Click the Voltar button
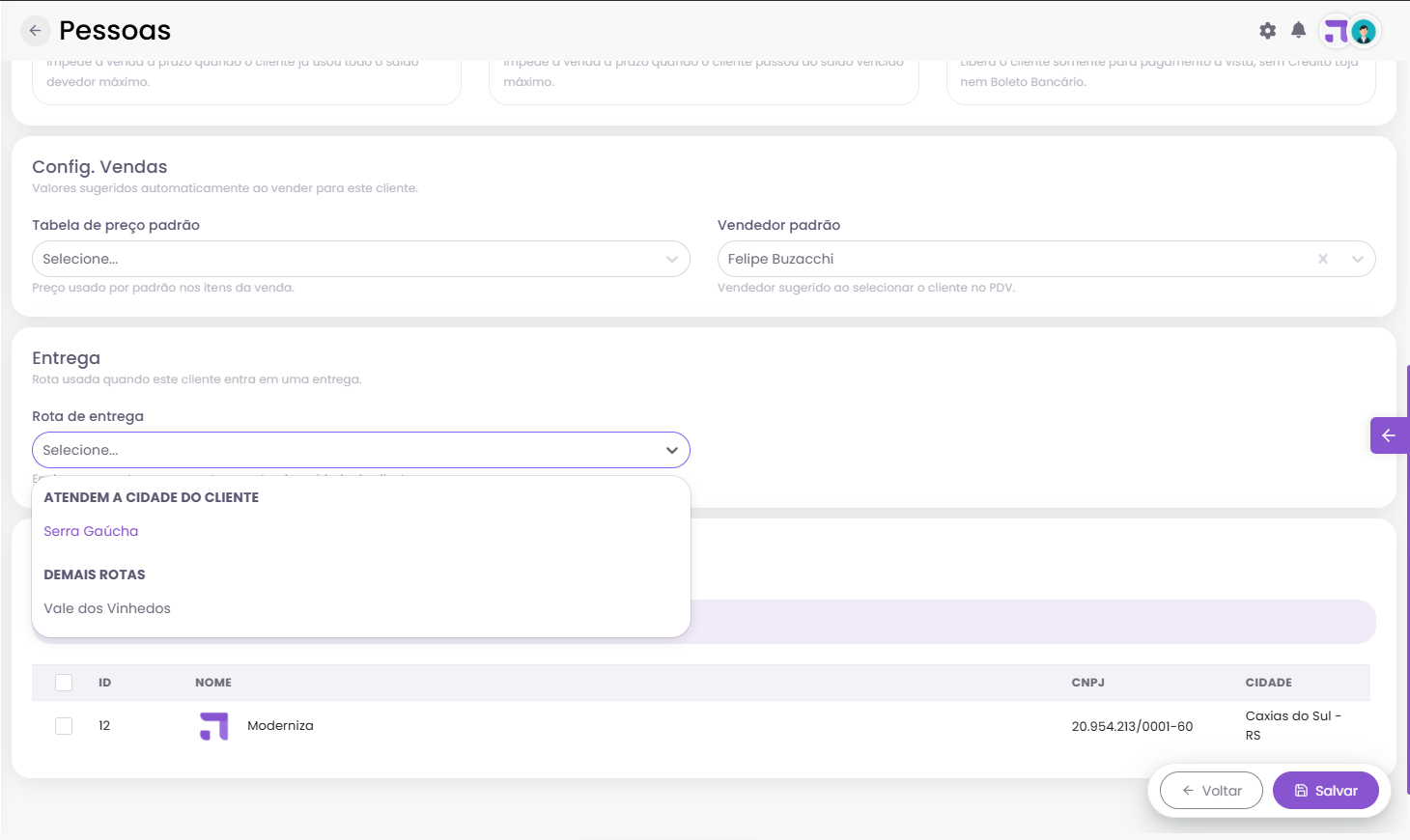 1211,791
